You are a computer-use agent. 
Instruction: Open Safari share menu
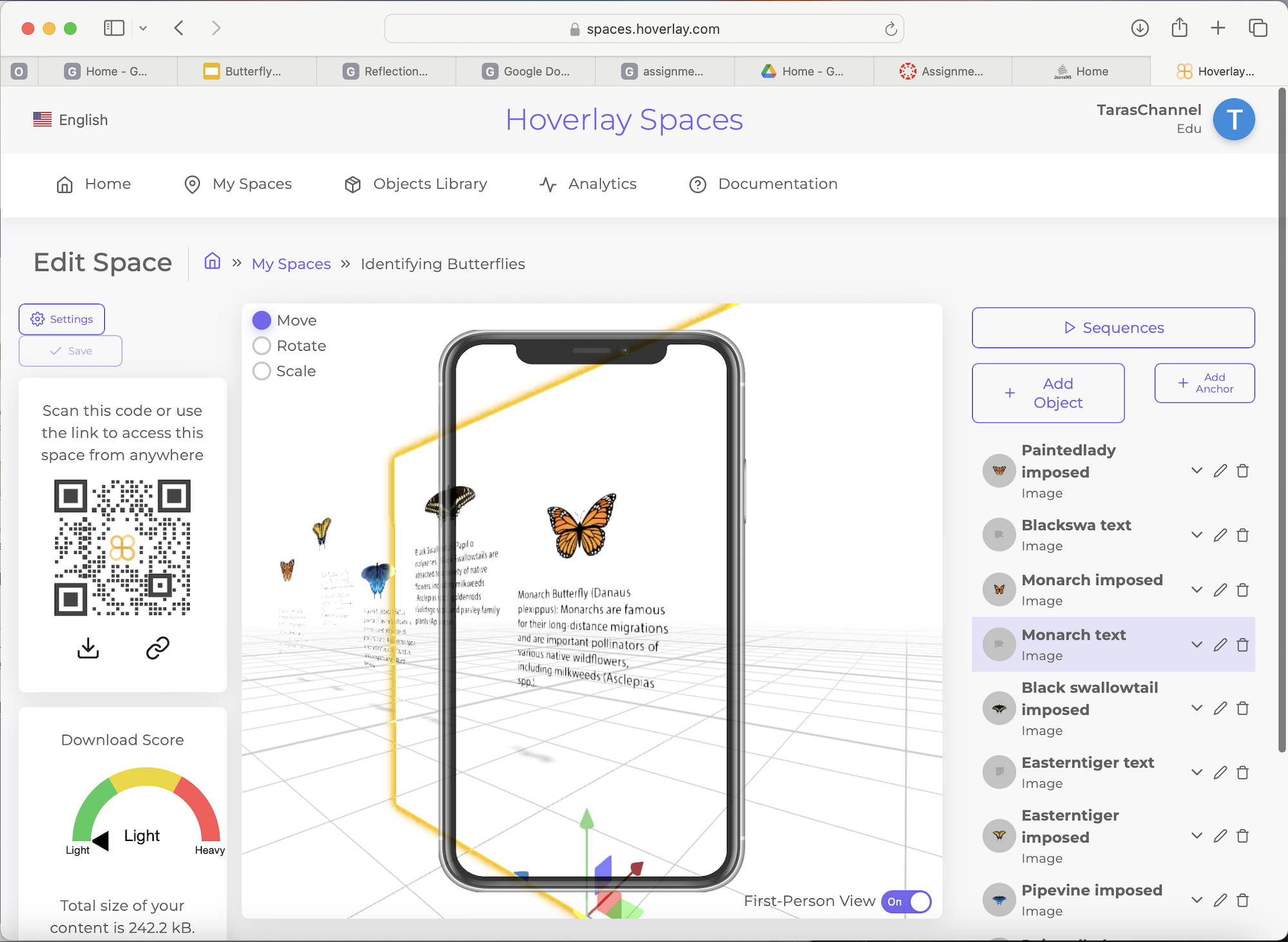coord(1179,28)
